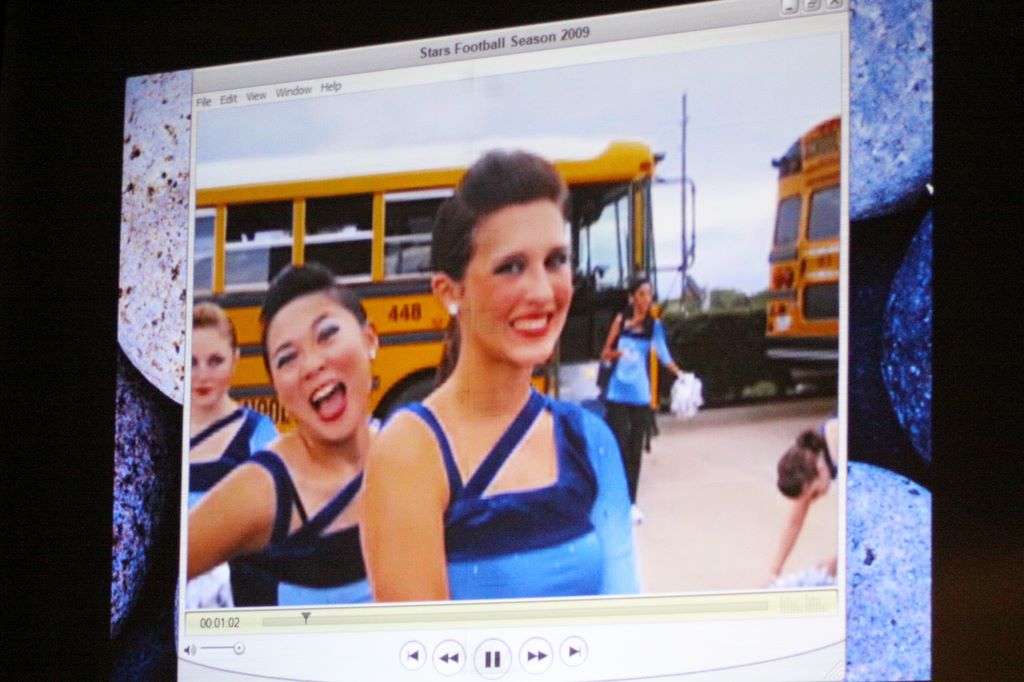1024x682 pixels.
Task: Maximize the player window
Action: click(812, 4)
